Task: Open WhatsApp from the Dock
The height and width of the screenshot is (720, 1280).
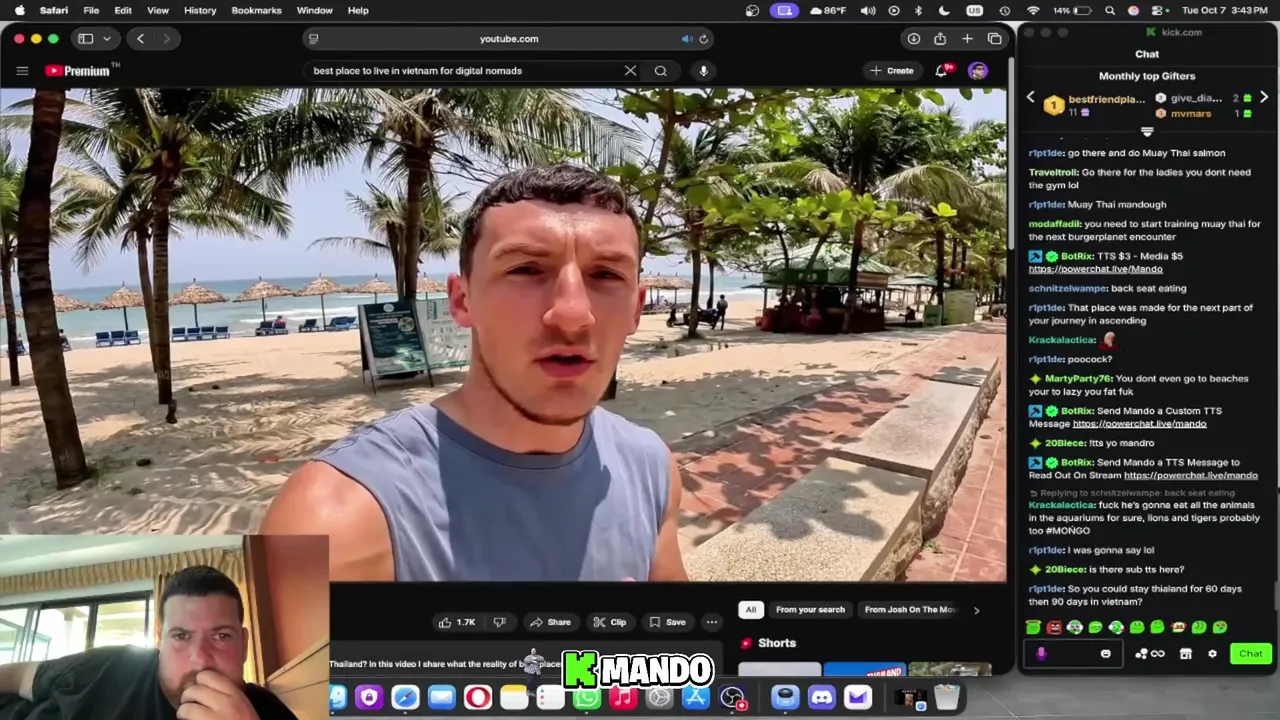Action: [x=587, y=699]
